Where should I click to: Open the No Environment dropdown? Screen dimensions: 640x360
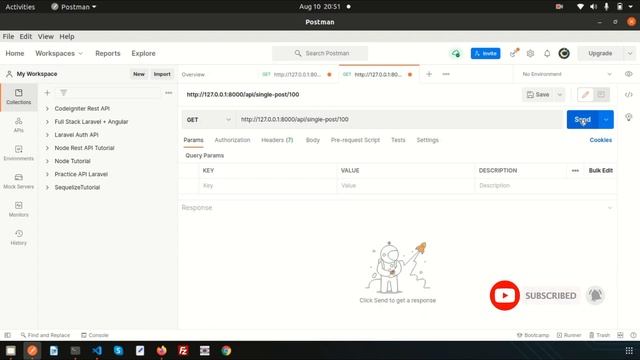pyautogui.click(x=567, y=74)
